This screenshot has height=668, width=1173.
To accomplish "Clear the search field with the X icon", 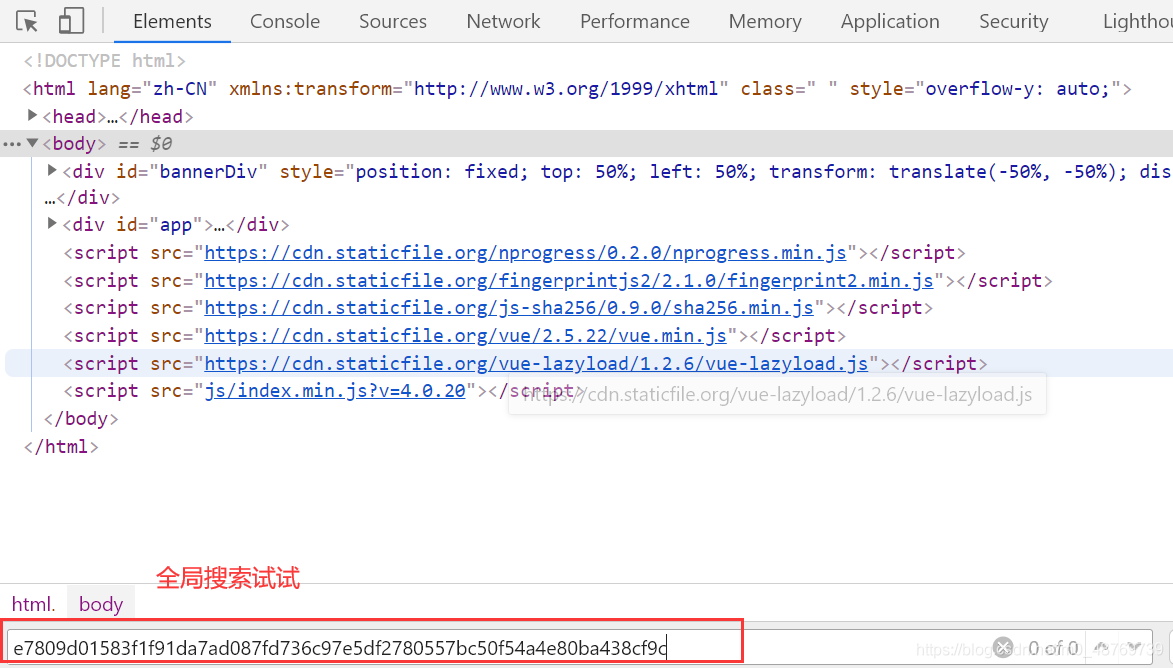I will pos(1003,647).
